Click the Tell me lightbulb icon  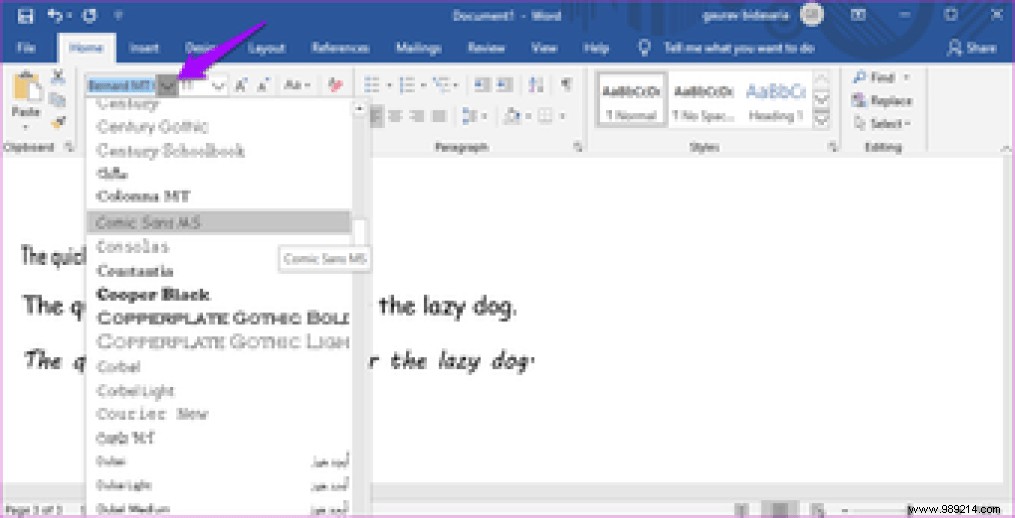coord(644,47)
